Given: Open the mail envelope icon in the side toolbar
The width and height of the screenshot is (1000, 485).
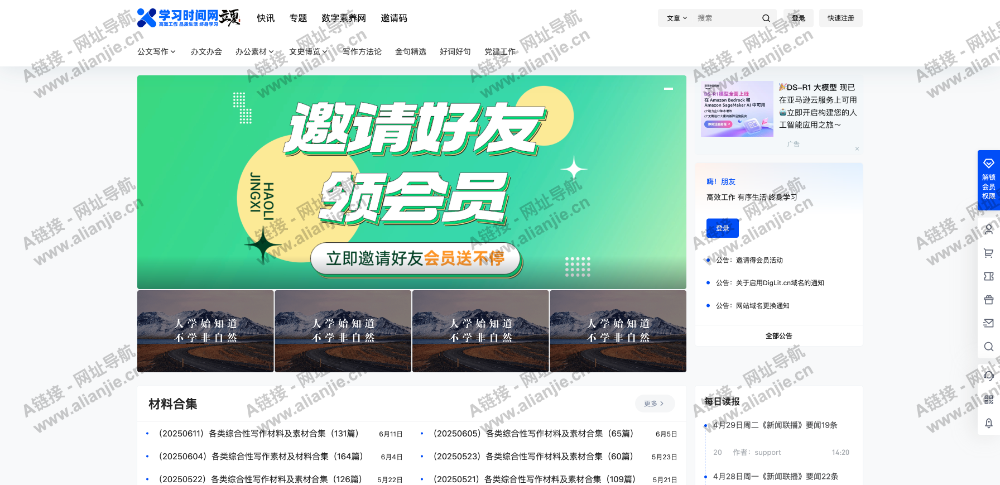Looking at the screenshot, I should pos(989,323).
